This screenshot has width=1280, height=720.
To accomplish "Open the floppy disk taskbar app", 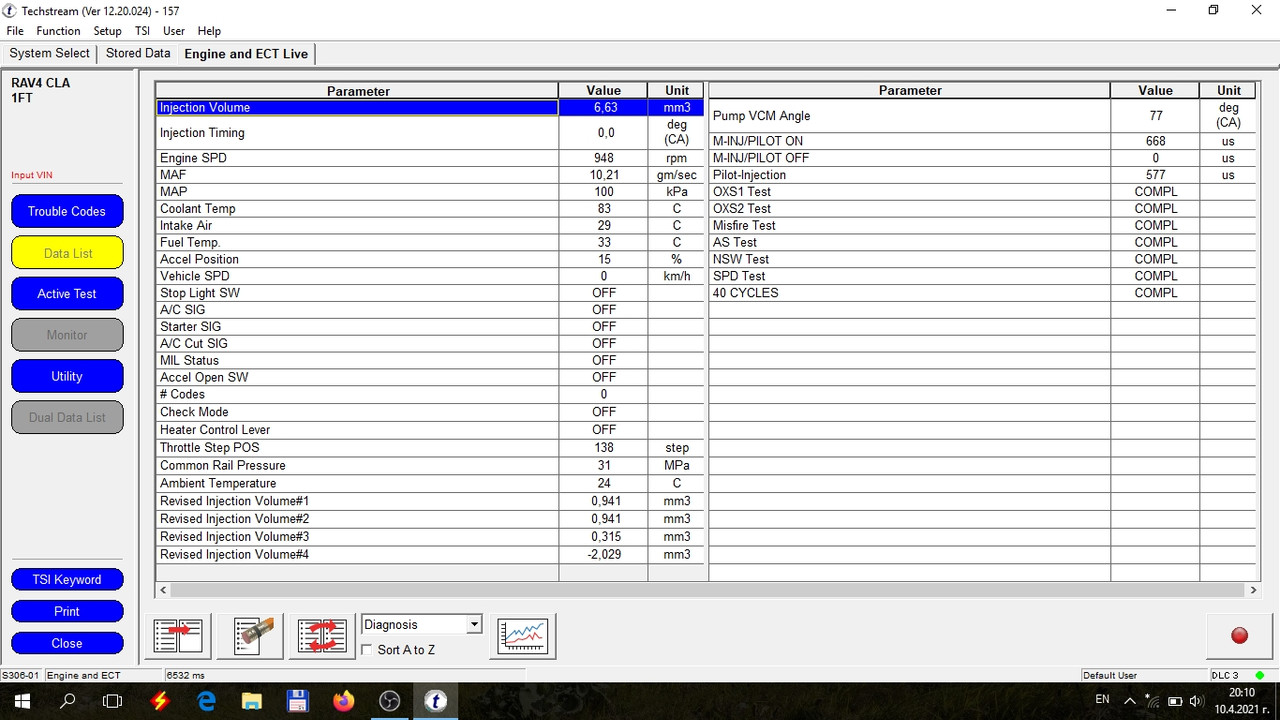I will point(297,701).
